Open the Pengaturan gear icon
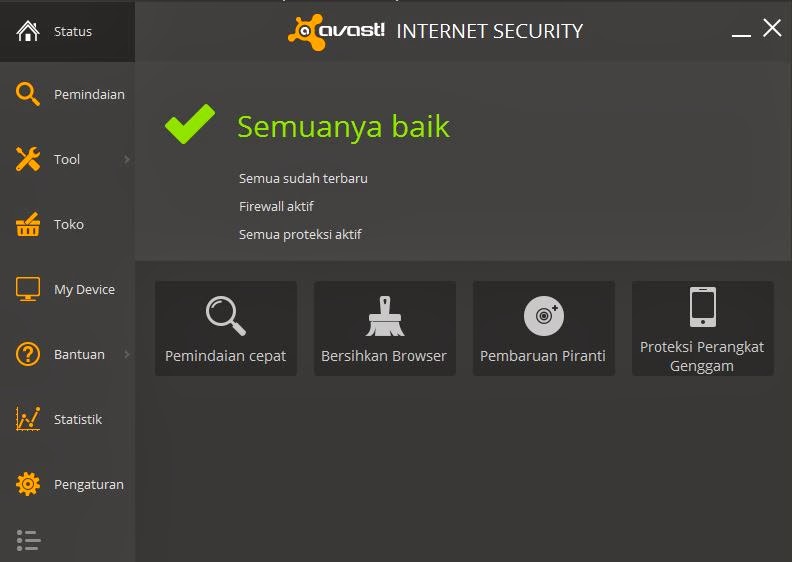Screen dimensions: 792x562 tap(28, 484)
